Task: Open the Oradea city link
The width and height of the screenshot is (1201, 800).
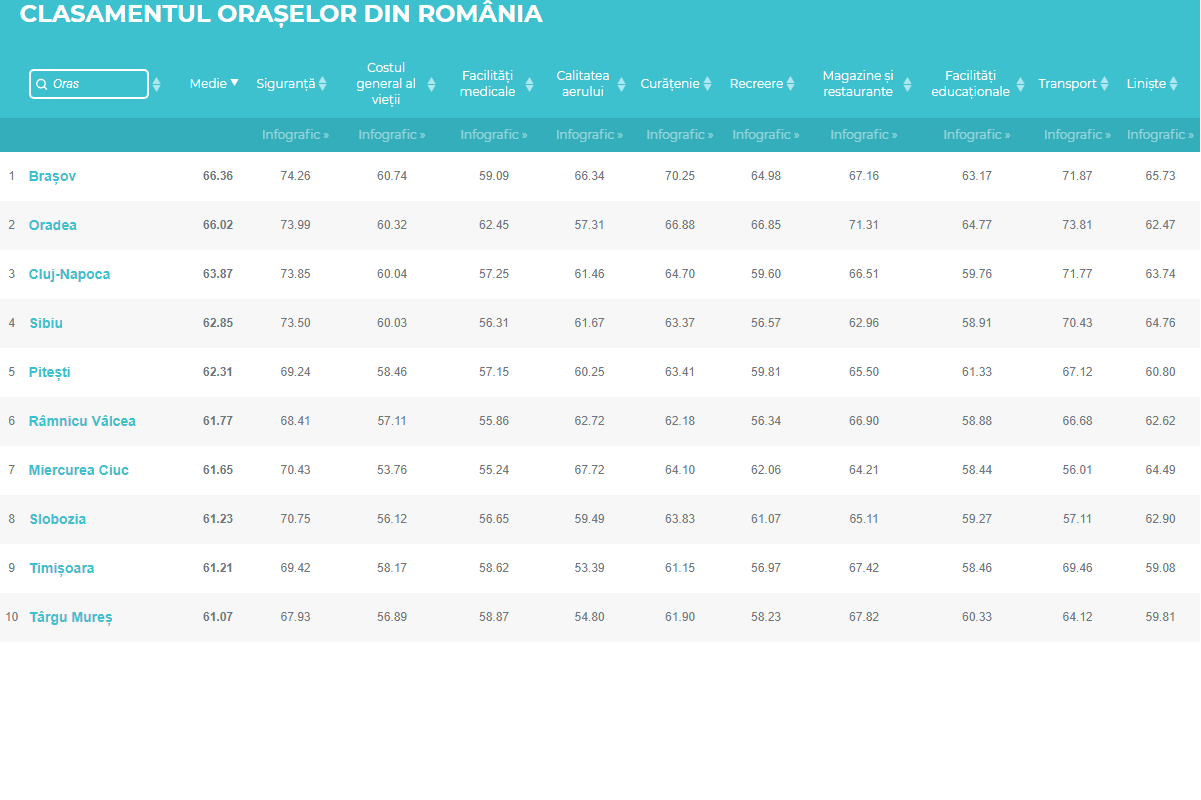Action: coord(53,225)
